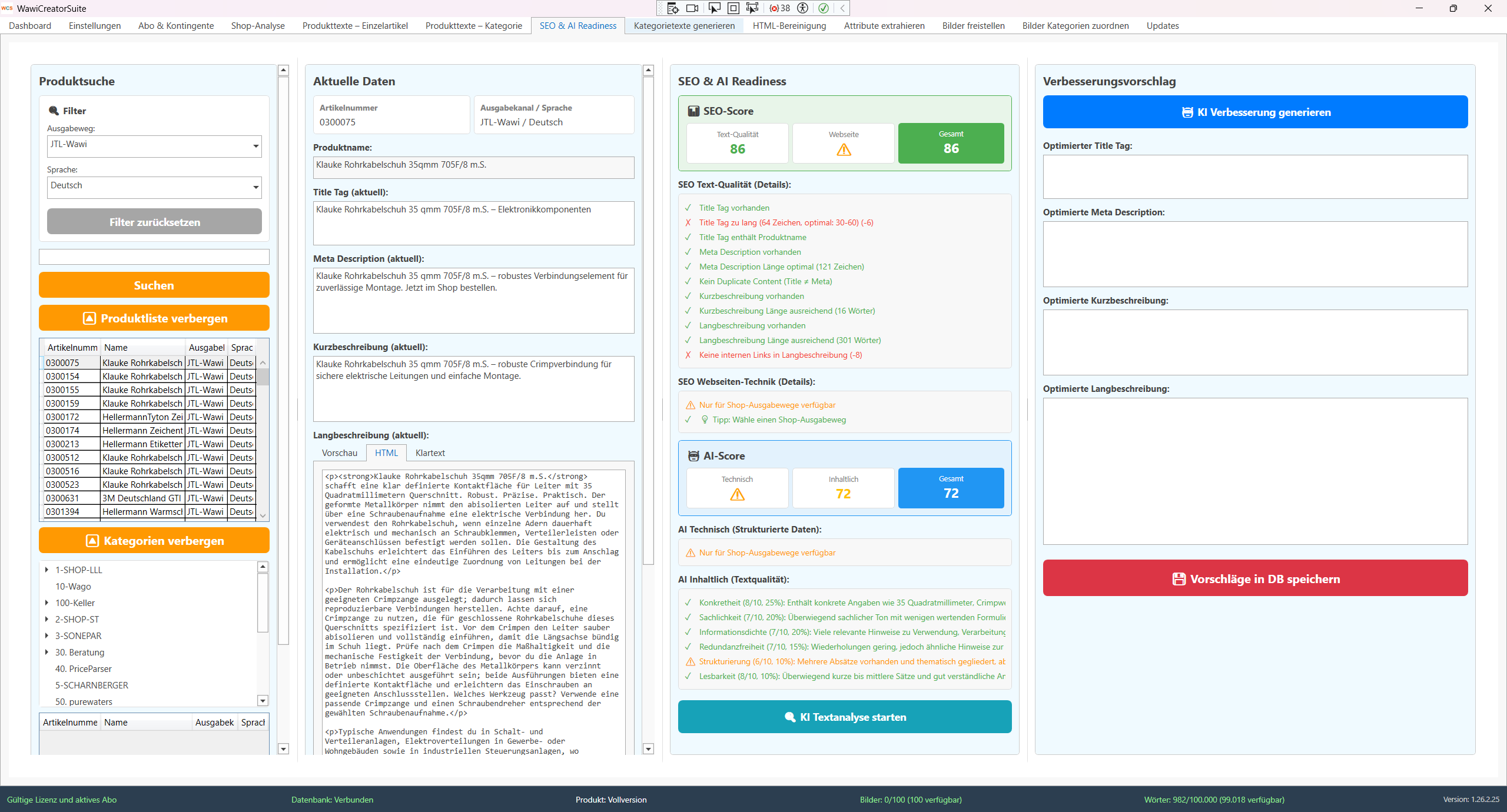Click the WCS app logo in title bar
This screenshot has width=1507, height=812.
[x=8, y=8]
